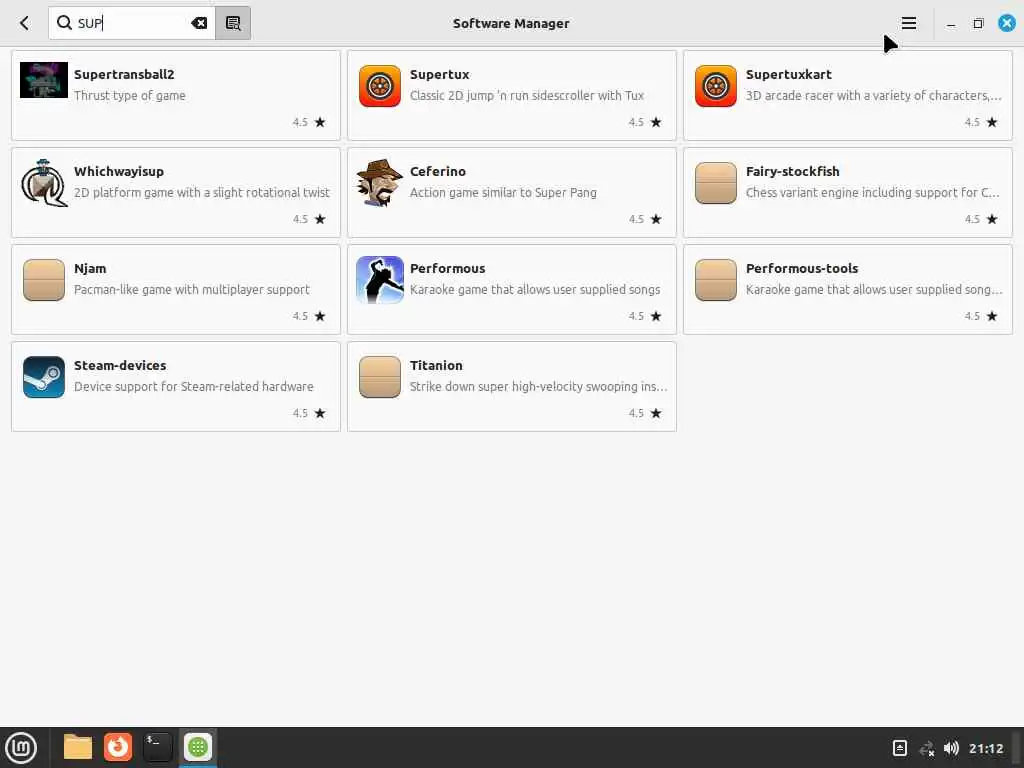Click '3D arcade racer with a variety' description
Image resolution: width=1024 pixels, height=768 pixels.
click(874, 96)
